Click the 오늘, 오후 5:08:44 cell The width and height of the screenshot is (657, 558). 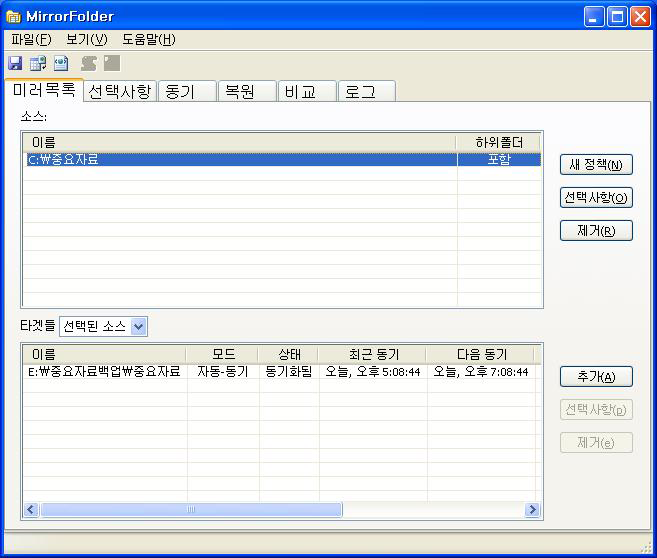pyautogui.click(x=372, y=372)
